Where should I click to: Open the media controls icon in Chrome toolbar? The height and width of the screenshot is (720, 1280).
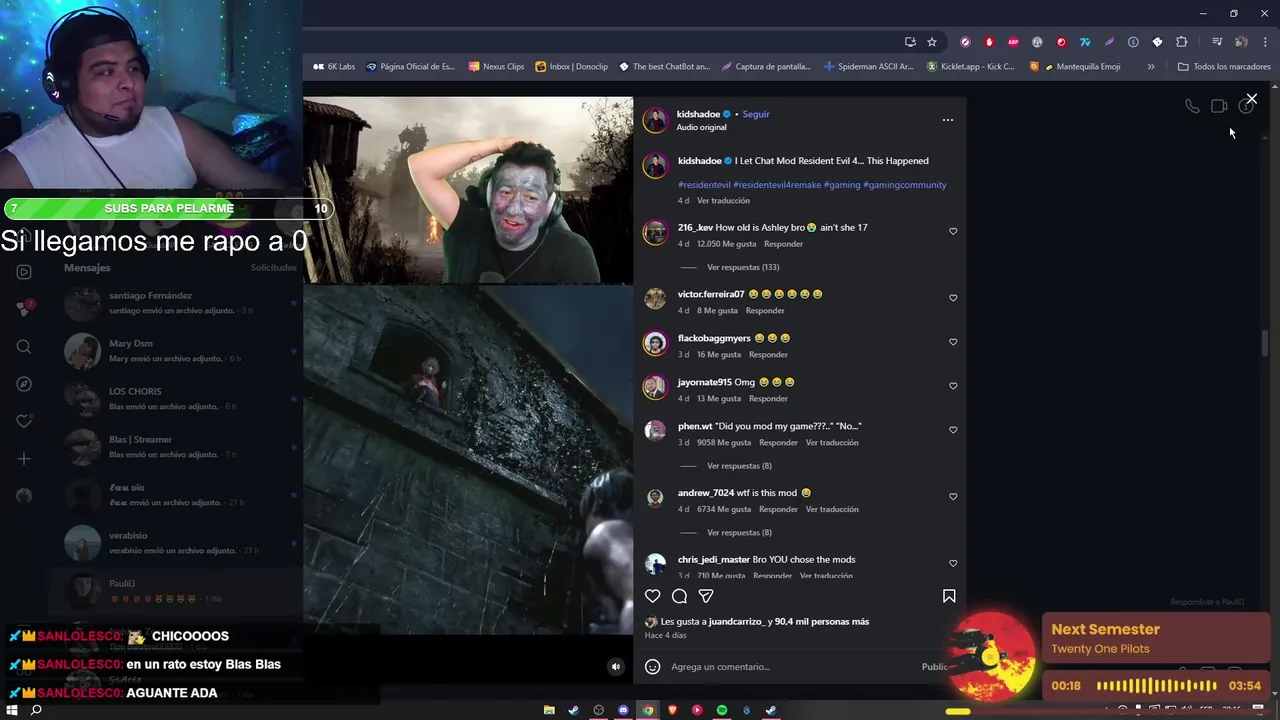(1217, 42)
